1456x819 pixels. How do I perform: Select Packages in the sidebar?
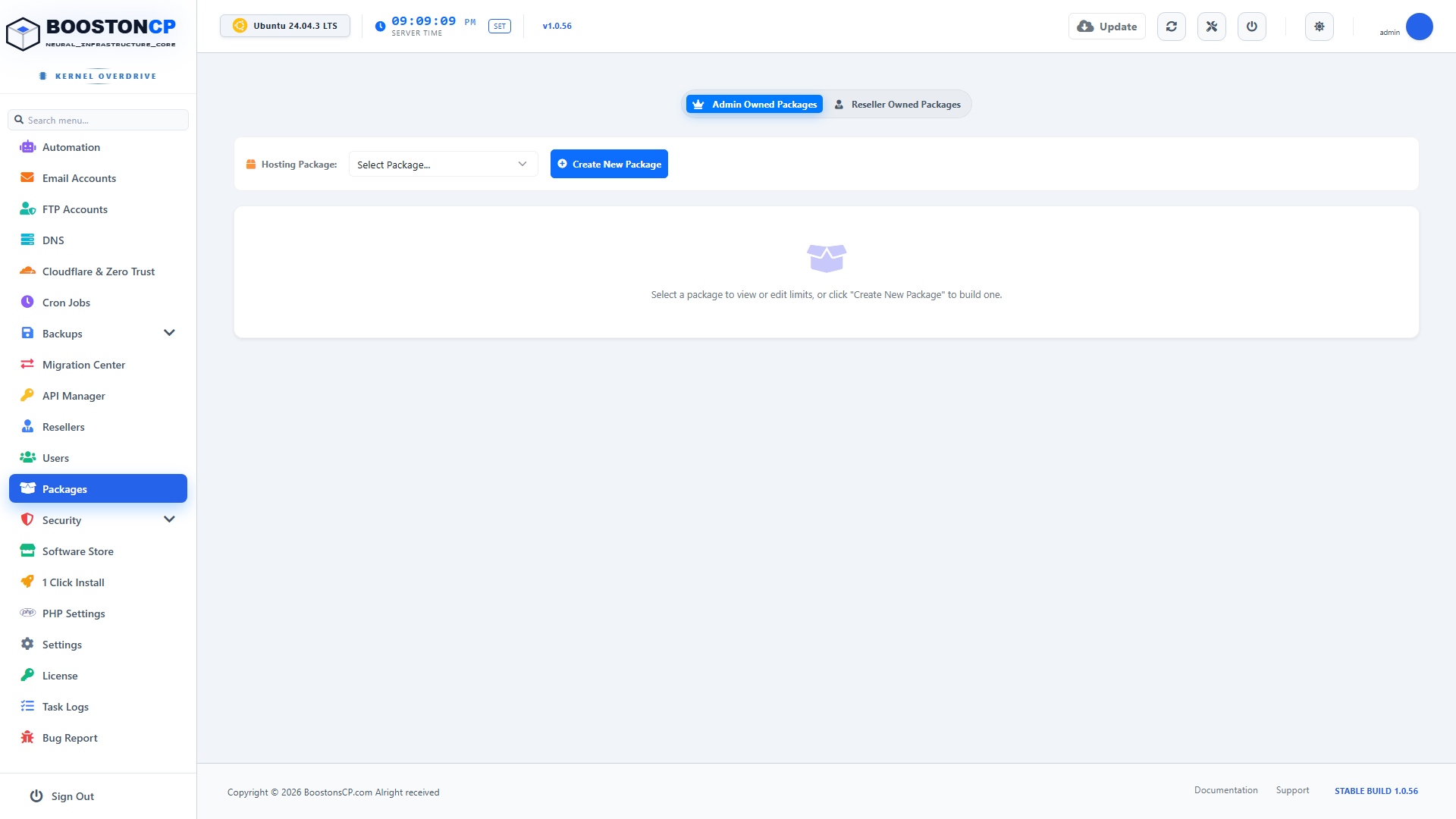(x=98, y=489)
